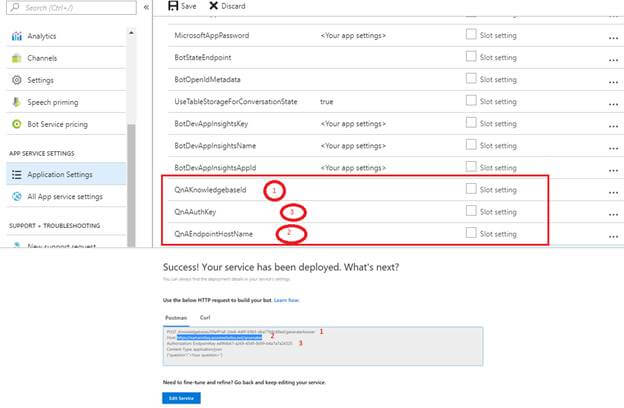
Task: Open the Channels box icon
Action: (x=17, y=58)
